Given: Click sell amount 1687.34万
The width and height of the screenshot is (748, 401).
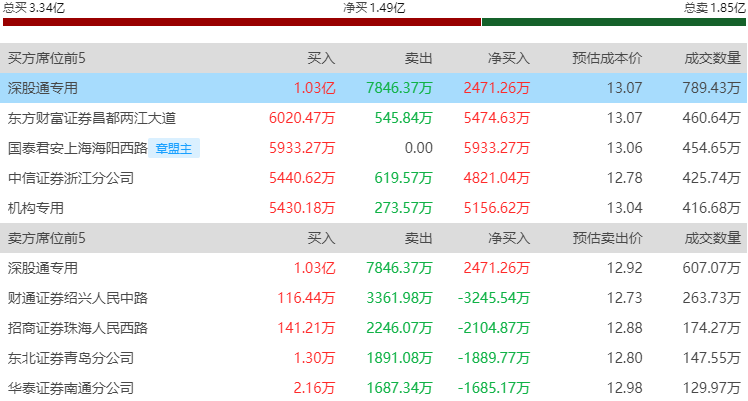Looking at the screenshot, I should click(x=399, y=388).
